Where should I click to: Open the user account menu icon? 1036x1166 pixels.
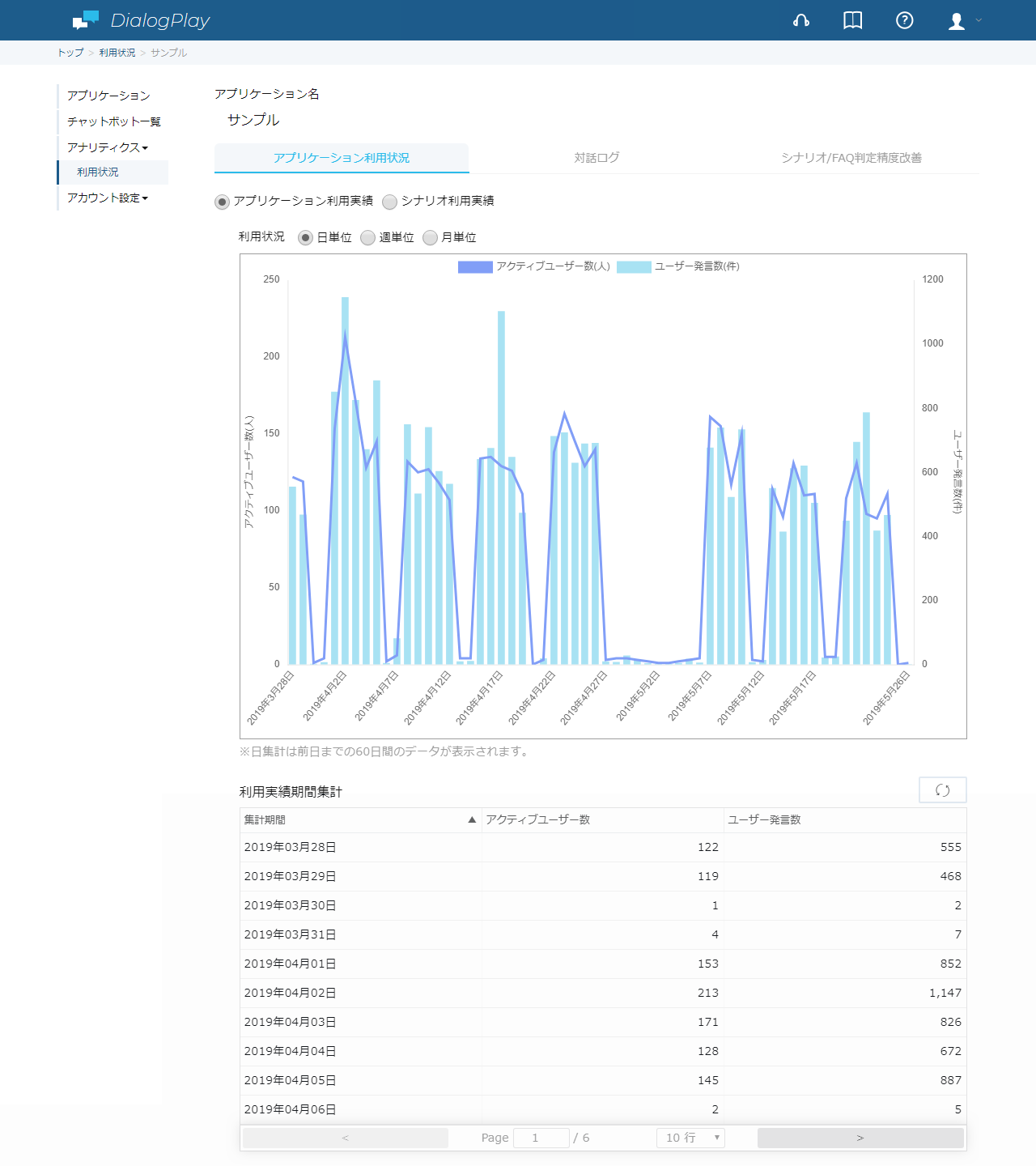pyautogui.click(x=957, y=21)
